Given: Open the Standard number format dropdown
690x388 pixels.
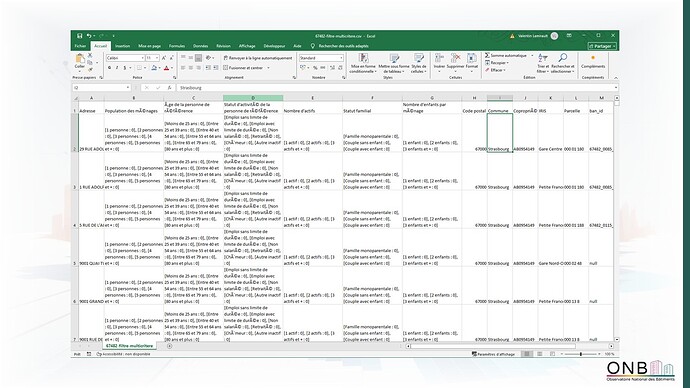Looking at the screenshot, I should (x=341, y=58).
